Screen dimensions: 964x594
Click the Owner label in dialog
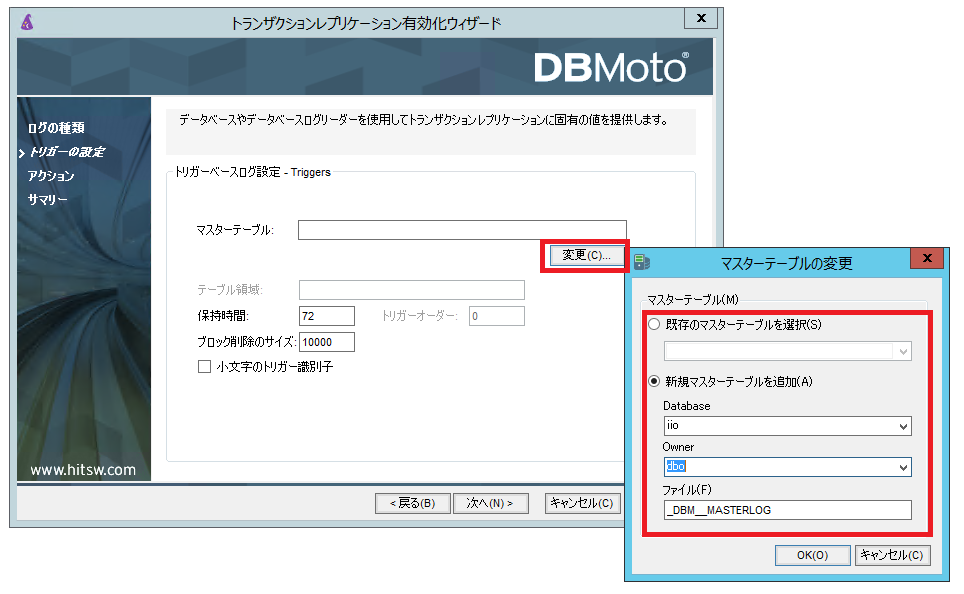[678, 447]
